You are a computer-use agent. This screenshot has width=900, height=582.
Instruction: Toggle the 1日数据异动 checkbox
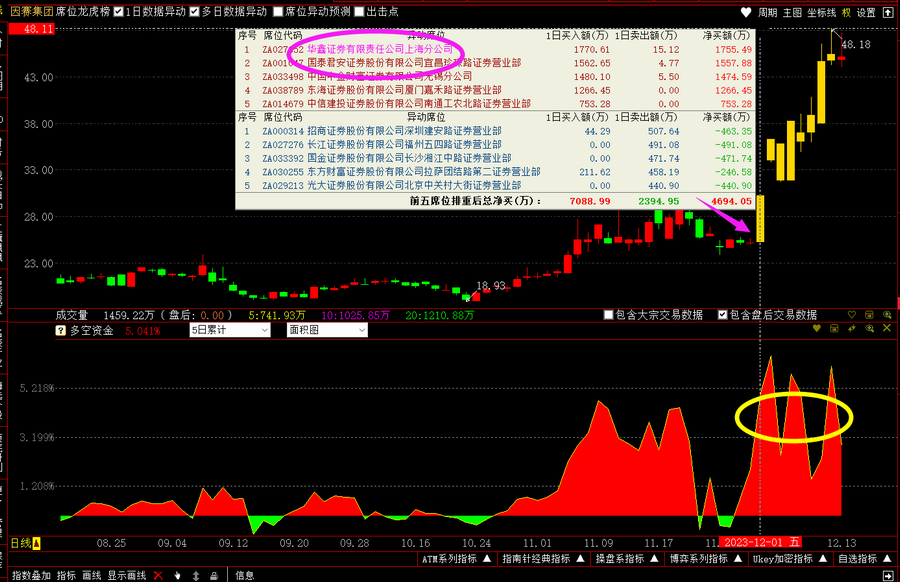coord(119,11)
